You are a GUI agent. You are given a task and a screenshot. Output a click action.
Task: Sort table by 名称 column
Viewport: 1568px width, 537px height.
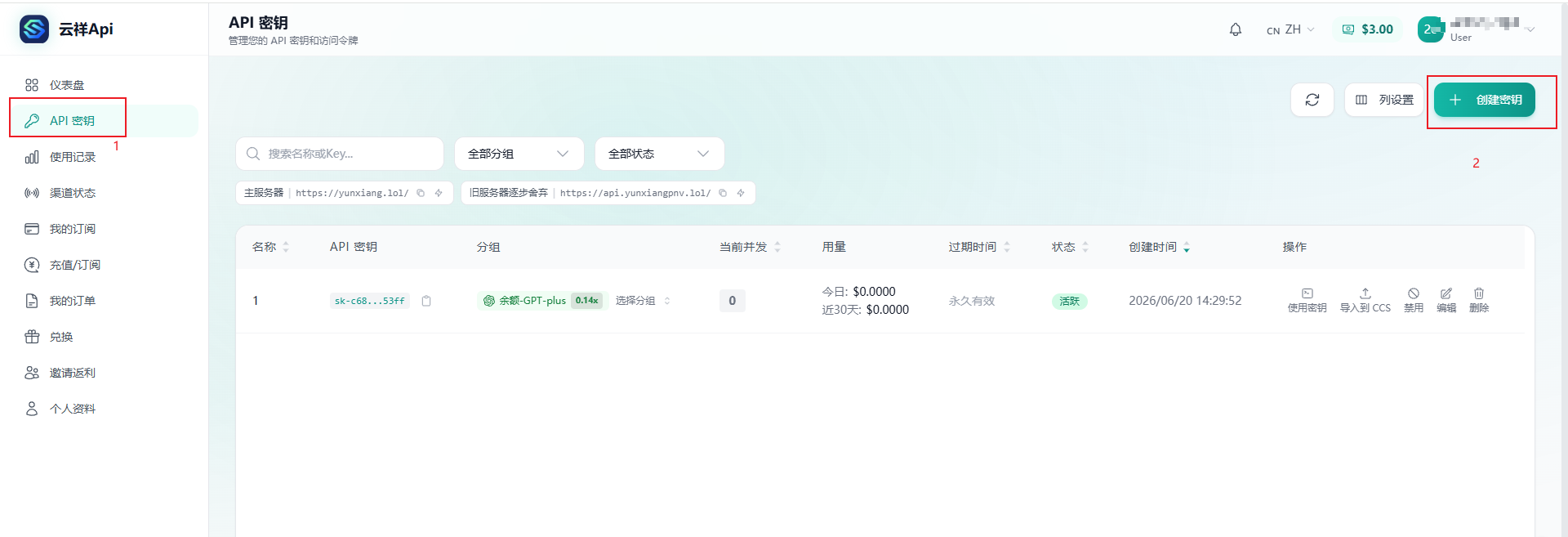[x=271, y=247]
